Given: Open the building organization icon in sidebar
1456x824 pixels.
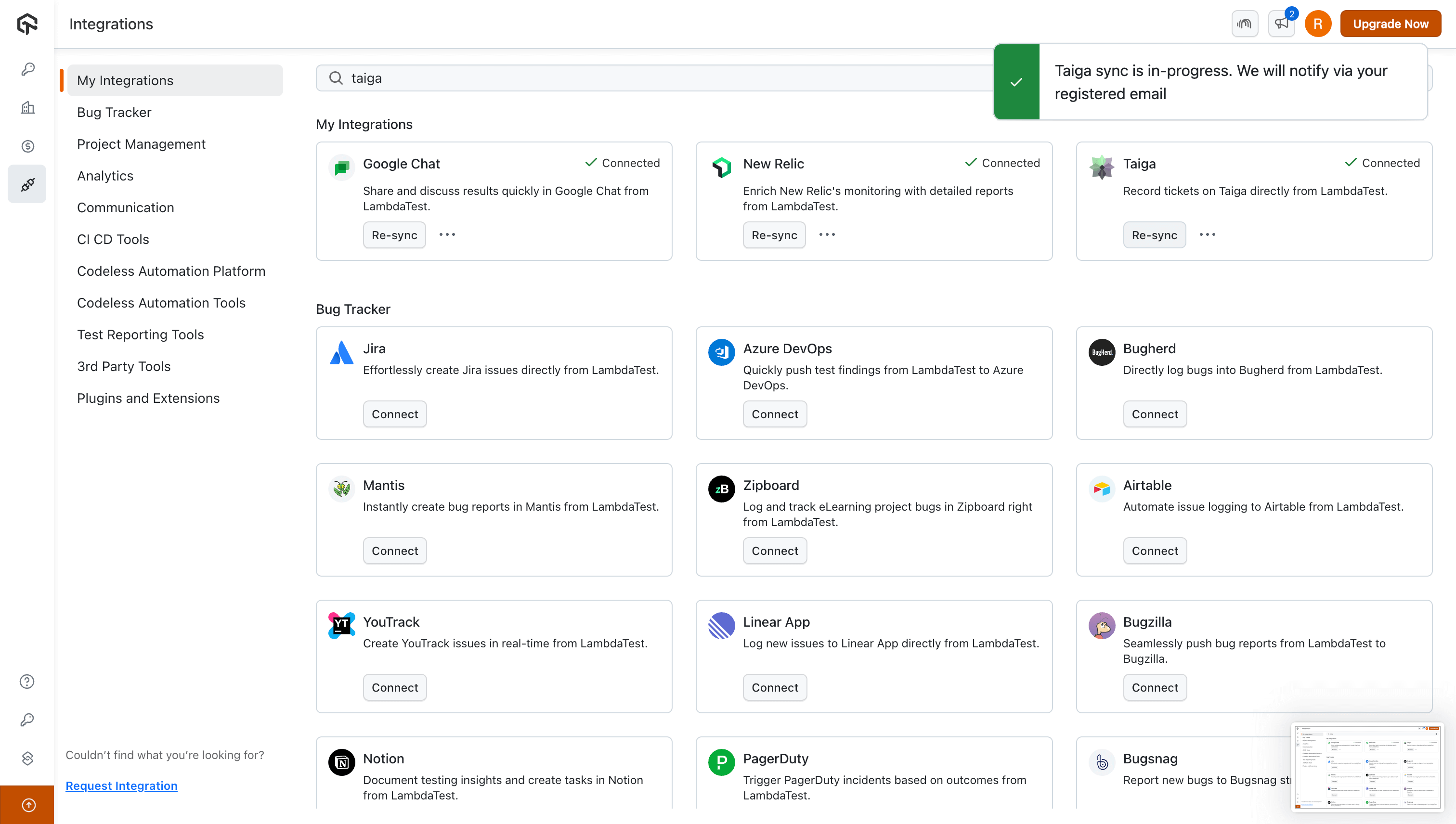Looking at the screenshot, I should click(27, 107).
